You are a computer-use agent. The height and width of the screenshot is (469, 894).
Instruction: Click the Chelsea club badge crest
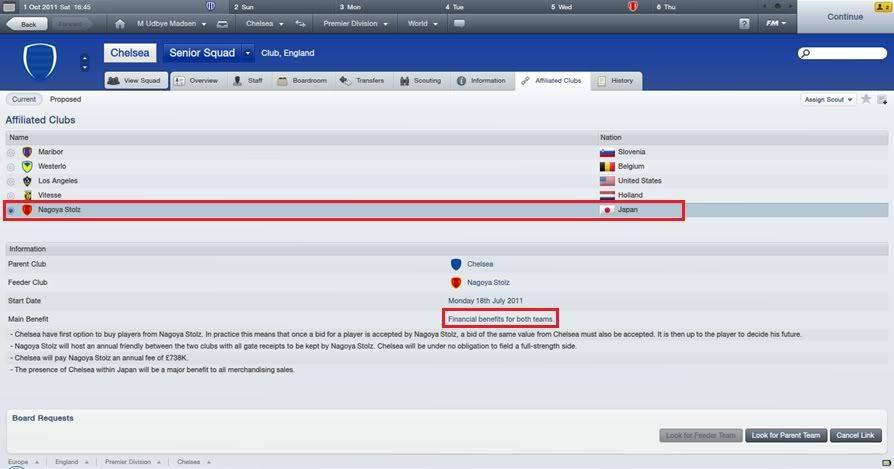point(40,62)
